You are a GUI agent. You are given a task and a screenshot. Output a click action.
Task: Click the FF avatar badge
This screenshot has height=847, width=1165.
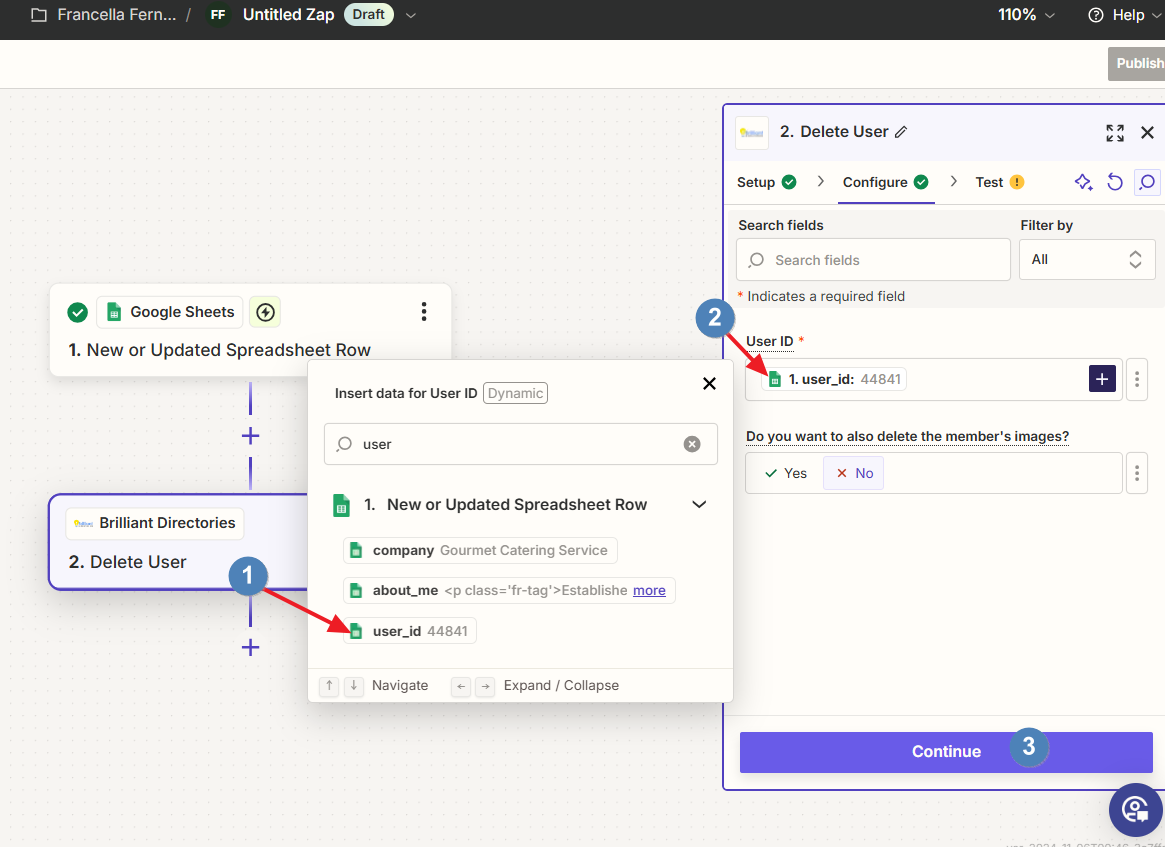(218, 15)
